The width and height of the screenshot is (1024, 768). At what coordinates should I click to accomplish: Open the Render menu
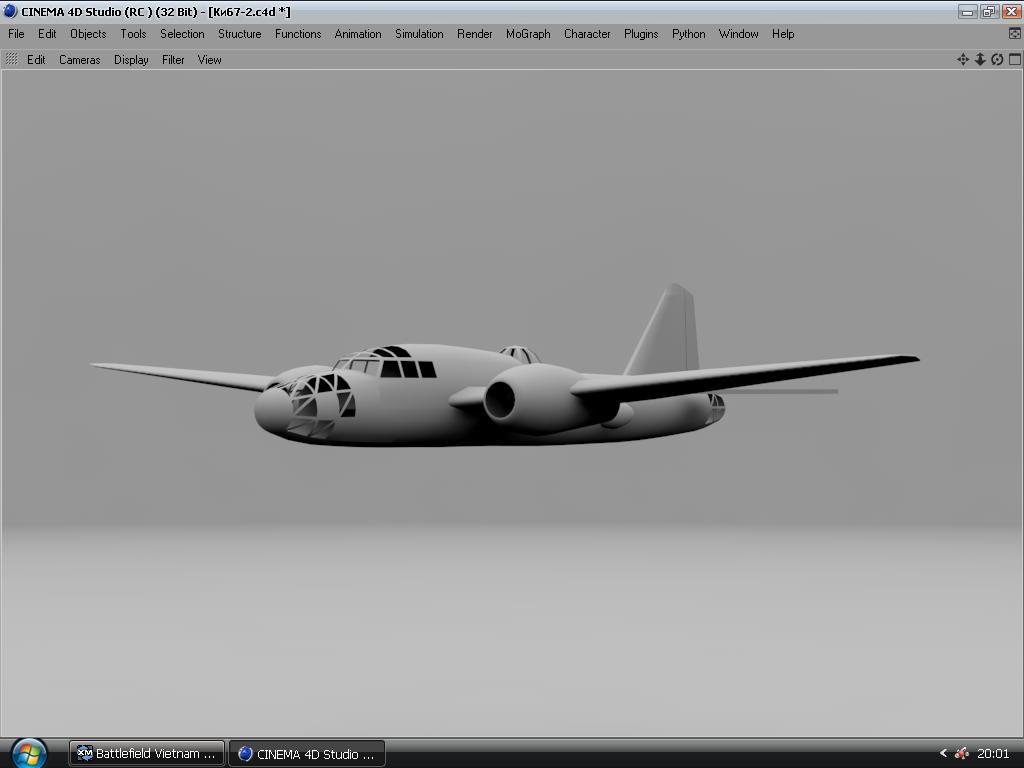point(474,34)
